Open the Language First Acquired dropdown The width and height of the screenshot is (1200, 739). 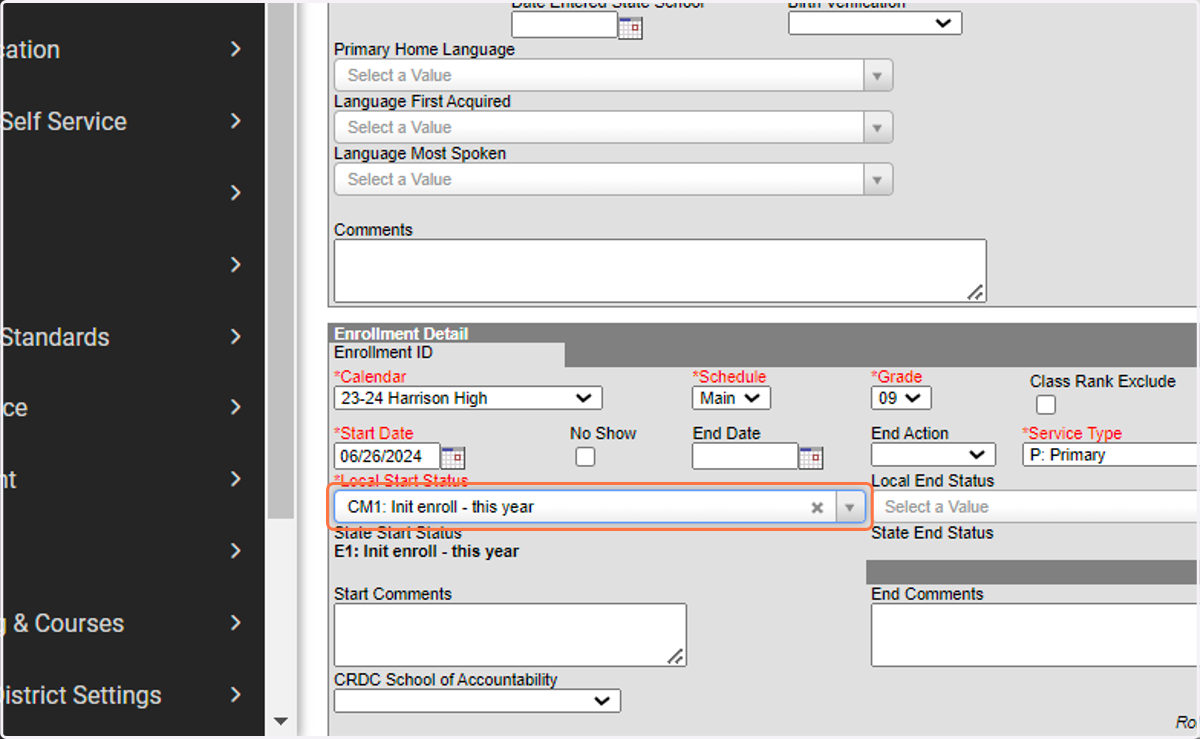(x=613, y=127)
